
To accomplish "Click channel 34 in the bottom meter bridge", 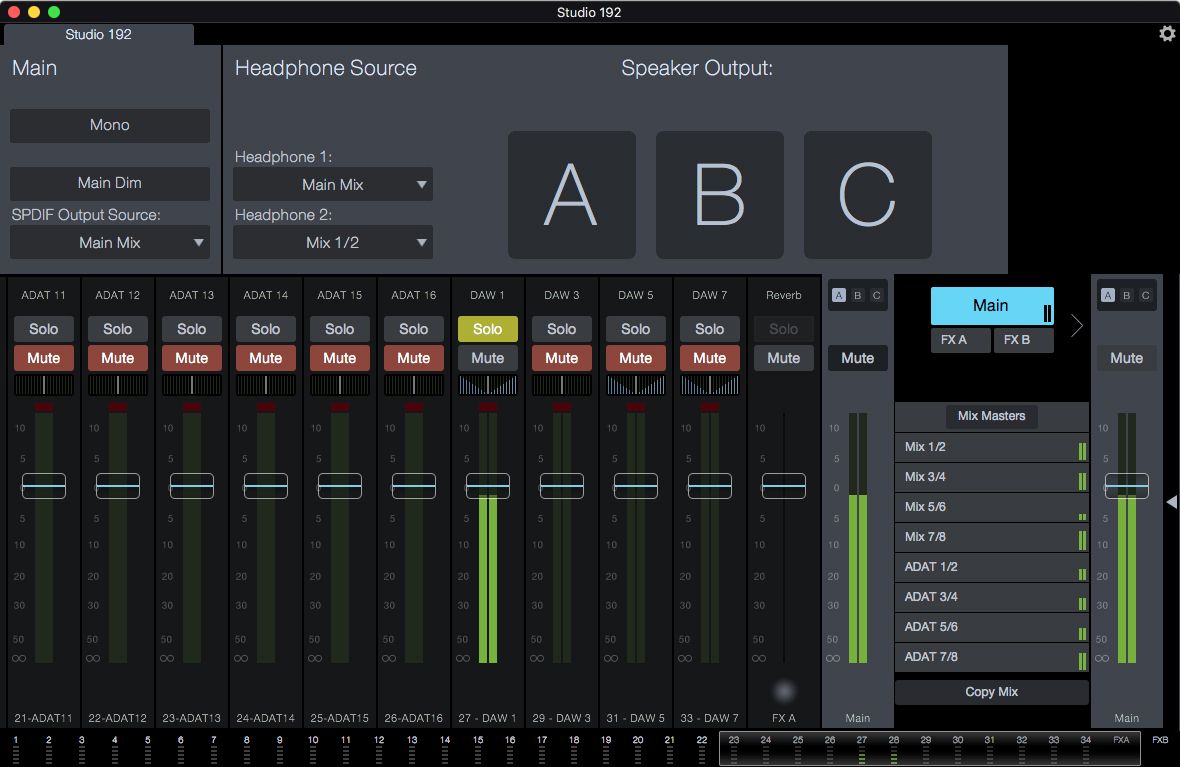I will click(1085, 749).
